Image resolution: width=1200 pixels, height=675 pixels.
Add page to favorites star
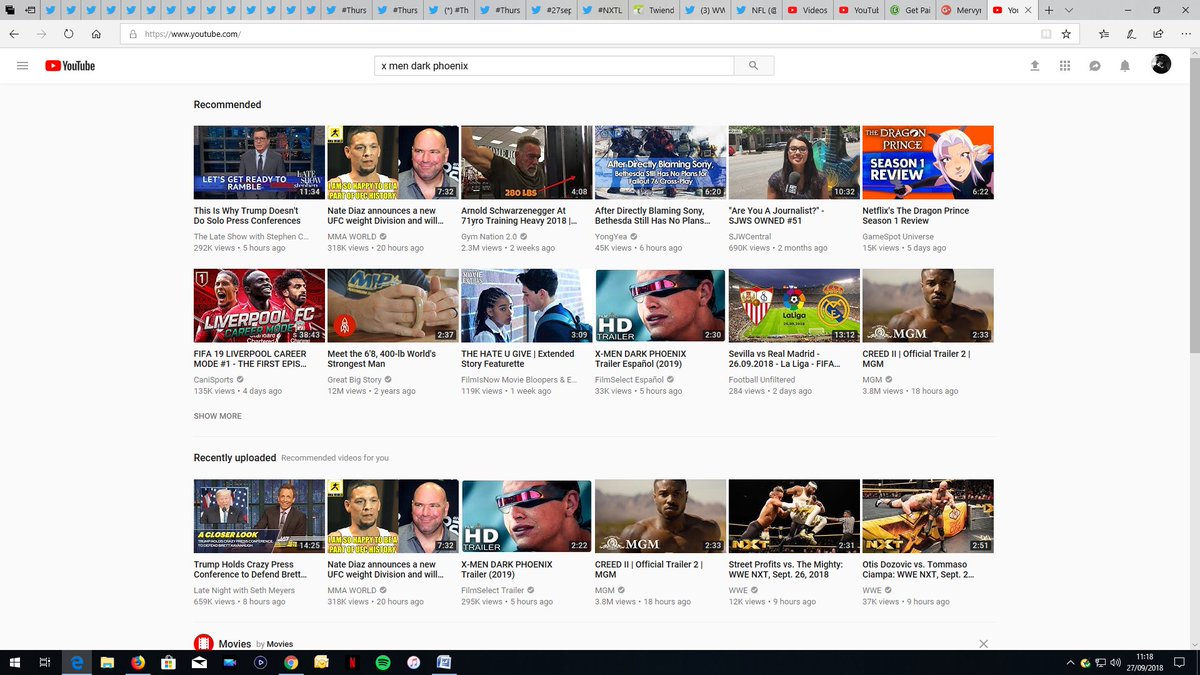point(1066,33)
